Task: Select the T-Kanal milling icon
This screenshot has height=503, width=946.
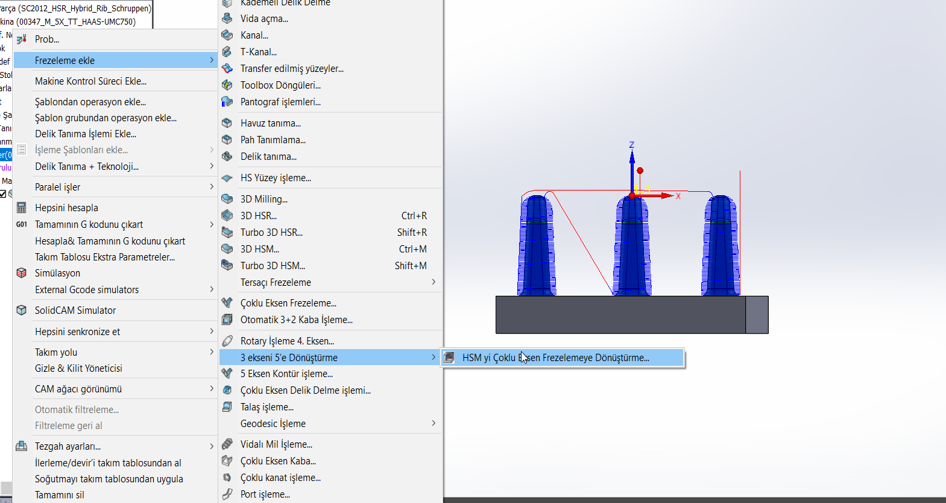Action: click(x=227, y=52)
